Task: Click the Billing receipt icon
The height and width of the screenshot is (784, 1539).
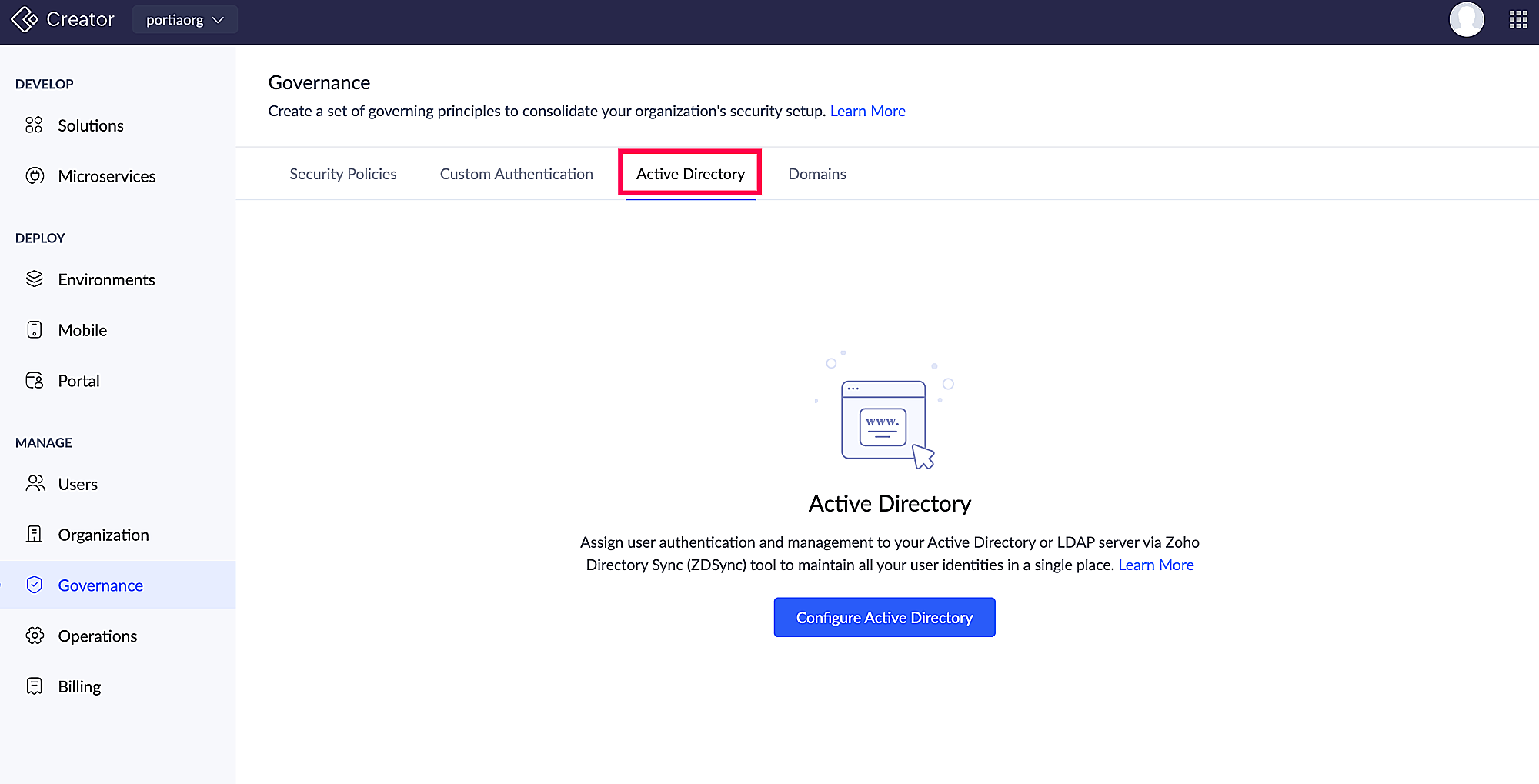Action: coord(35,686)
